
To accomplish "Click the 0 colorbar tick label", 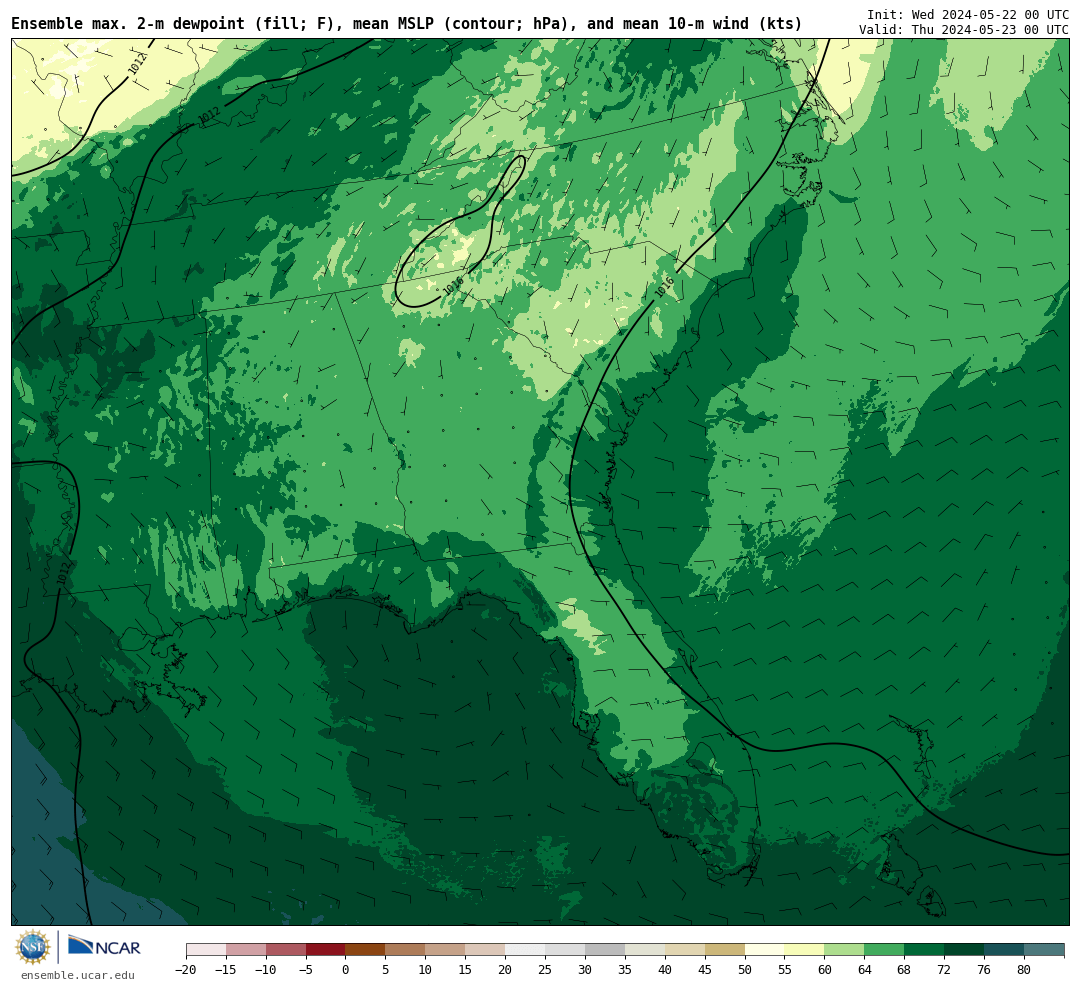I will [346, 969].
